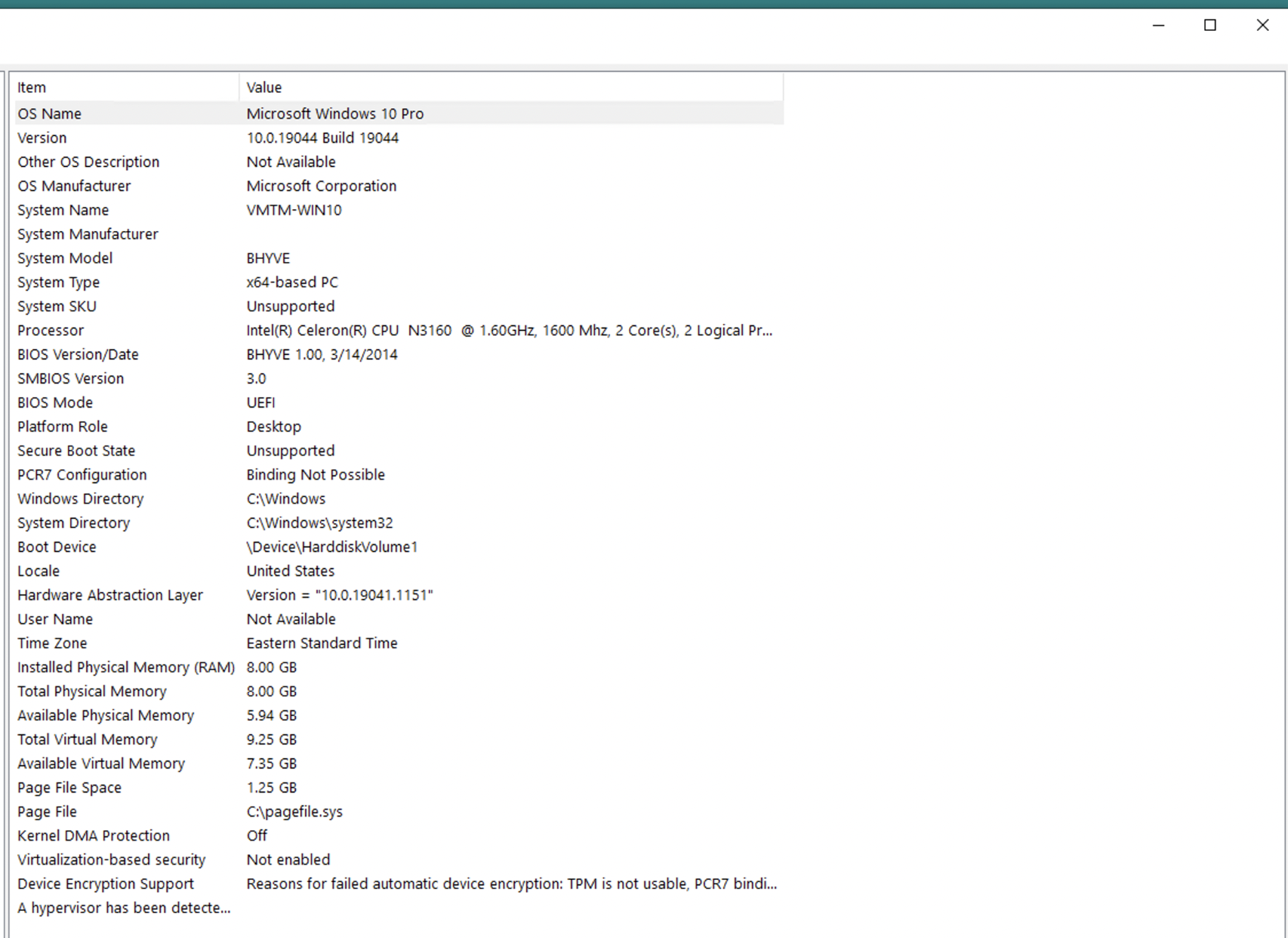1288x938 pixels.
Task: Select the System Name item
Action: click(63, 210)
